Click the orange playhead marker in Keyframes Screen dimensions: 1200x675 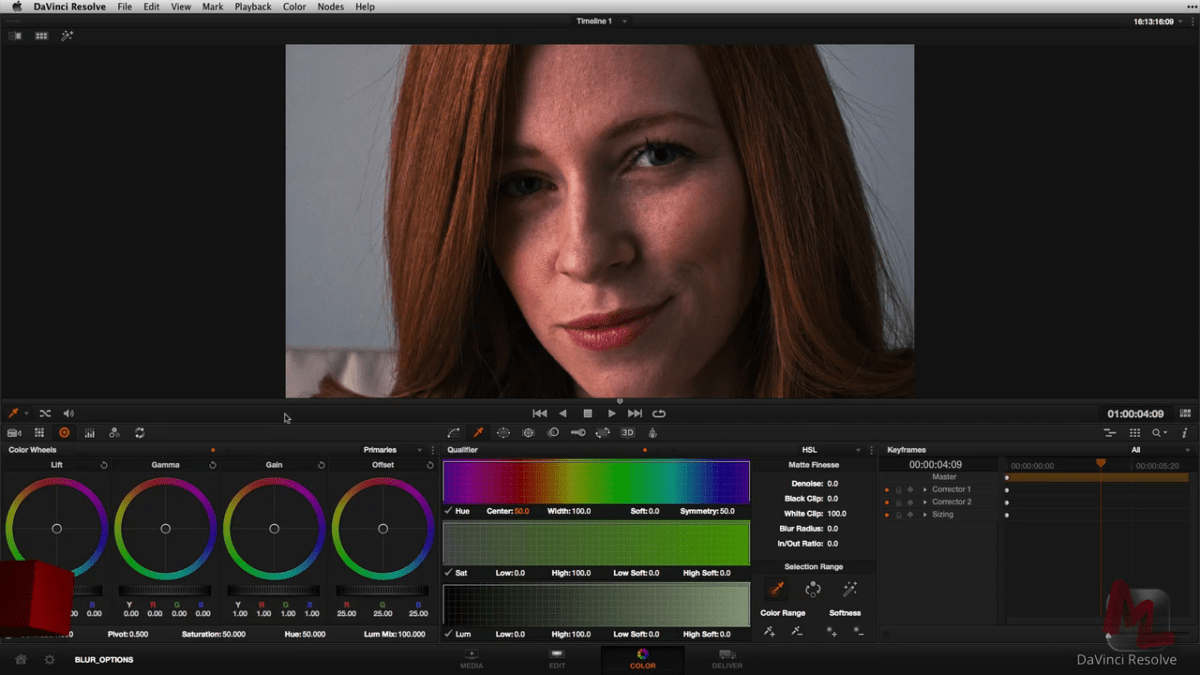[x=1100, y=463]
